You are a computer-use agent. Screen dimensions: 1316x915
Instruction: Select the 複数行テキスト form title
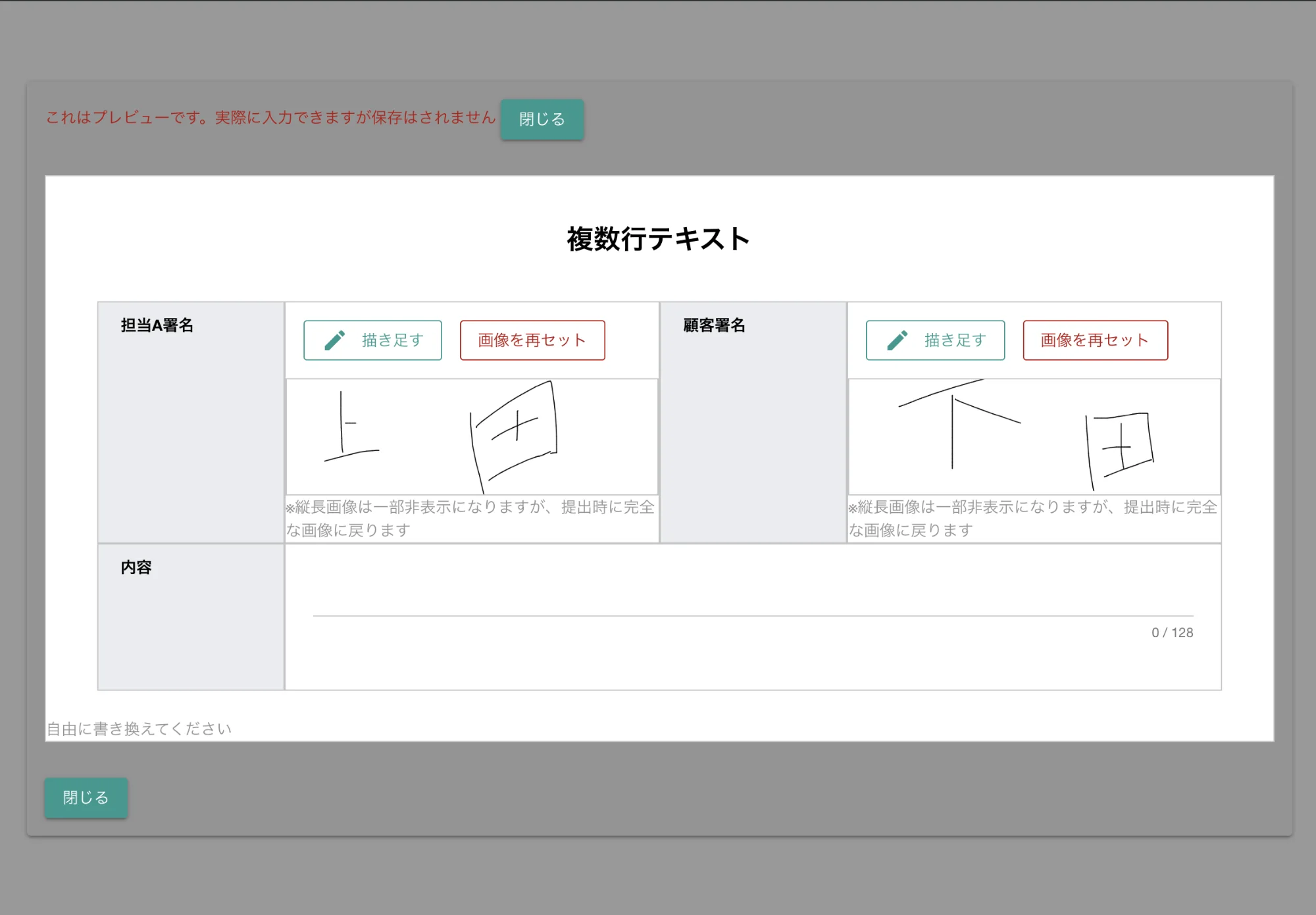[x=657, y=240]
